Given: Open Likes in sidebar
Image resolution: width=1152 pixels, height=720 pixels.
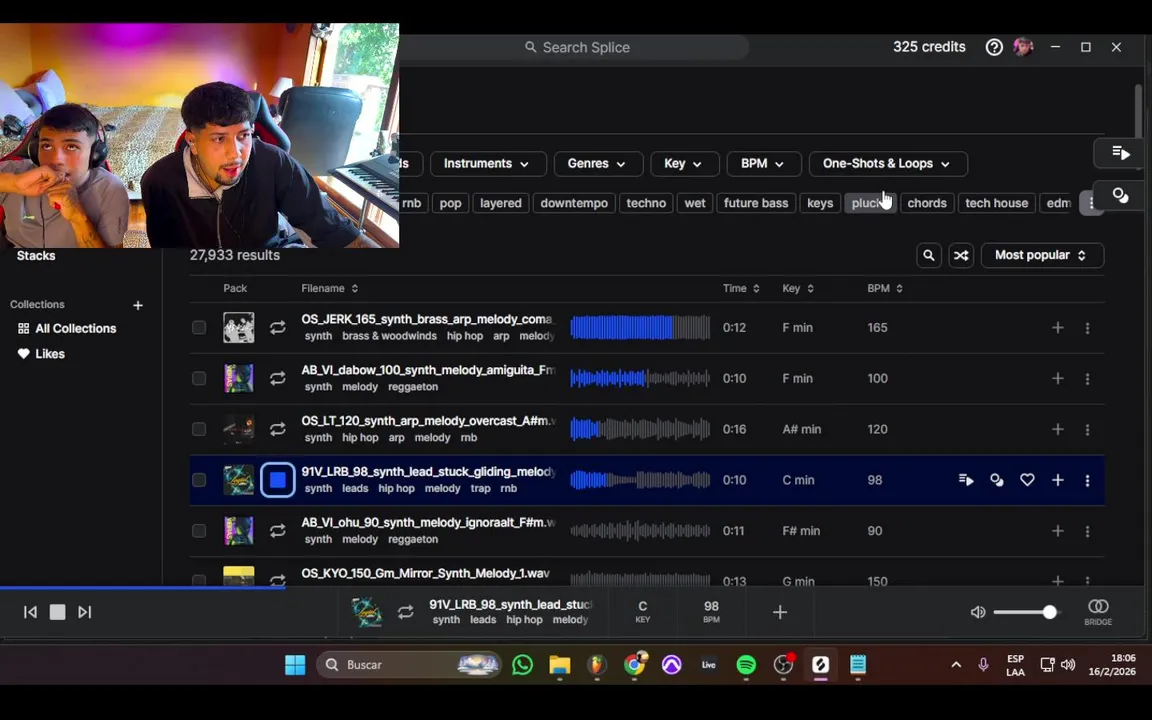Looking at the screenshot, I should [x=41, y=354].
